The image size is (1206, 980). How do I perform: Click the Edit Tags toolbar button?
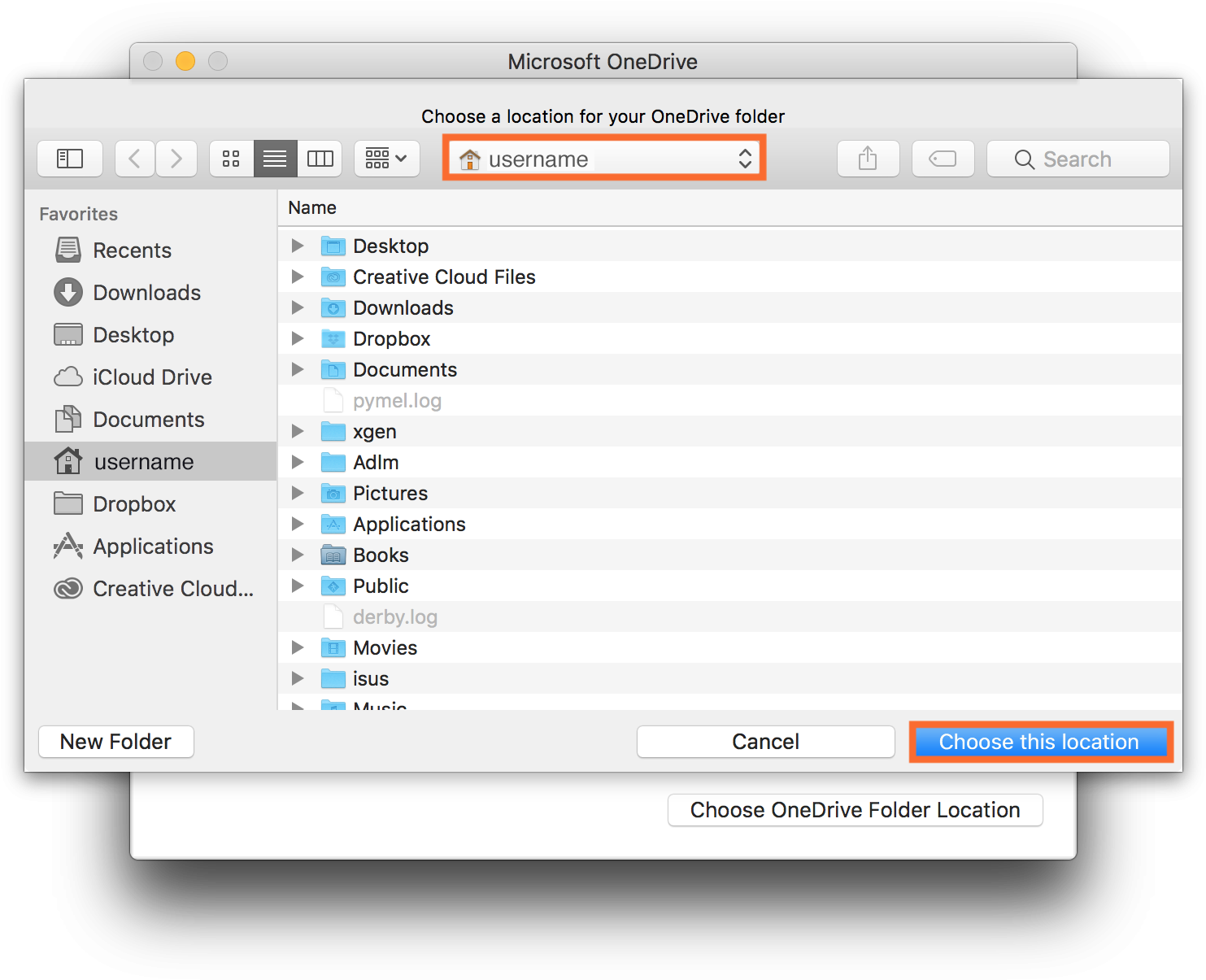click(x=943, y=159)
